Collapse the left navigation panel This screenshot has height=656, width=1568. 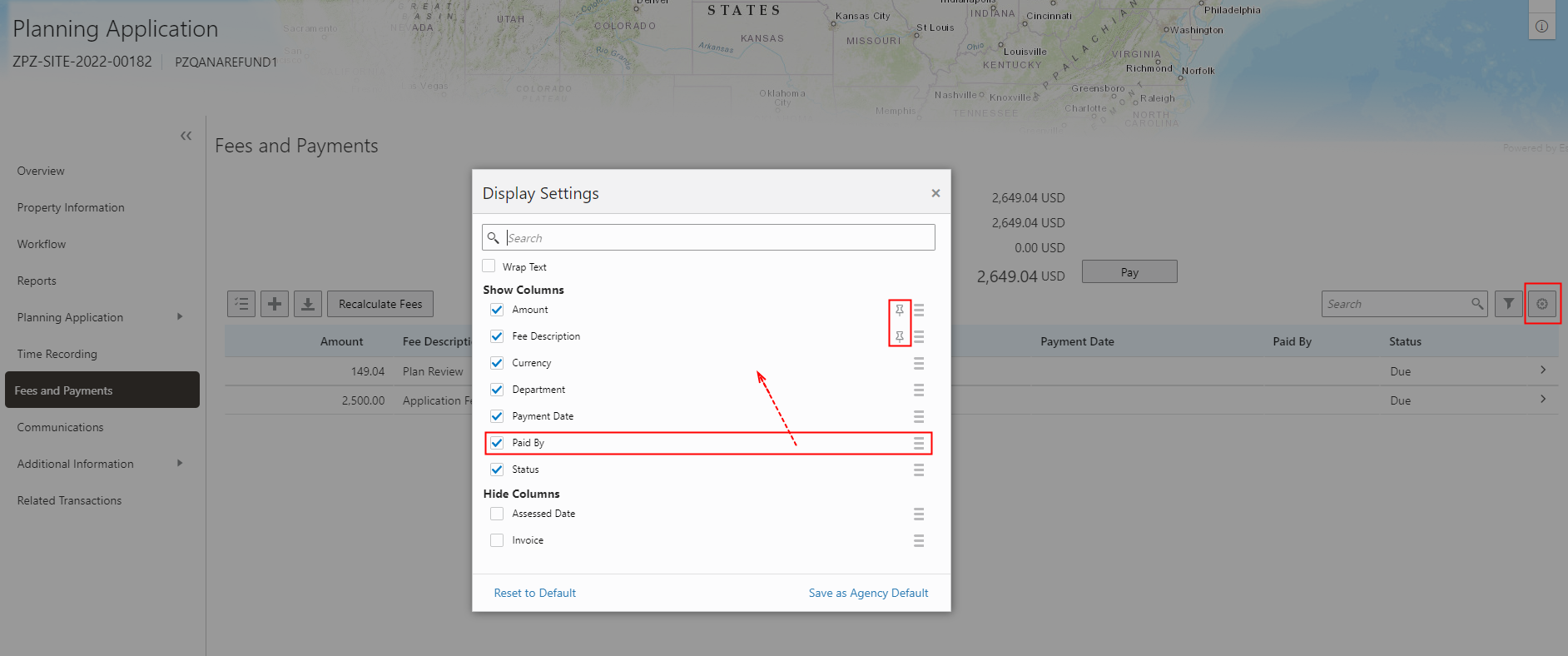tap(186, 136)
